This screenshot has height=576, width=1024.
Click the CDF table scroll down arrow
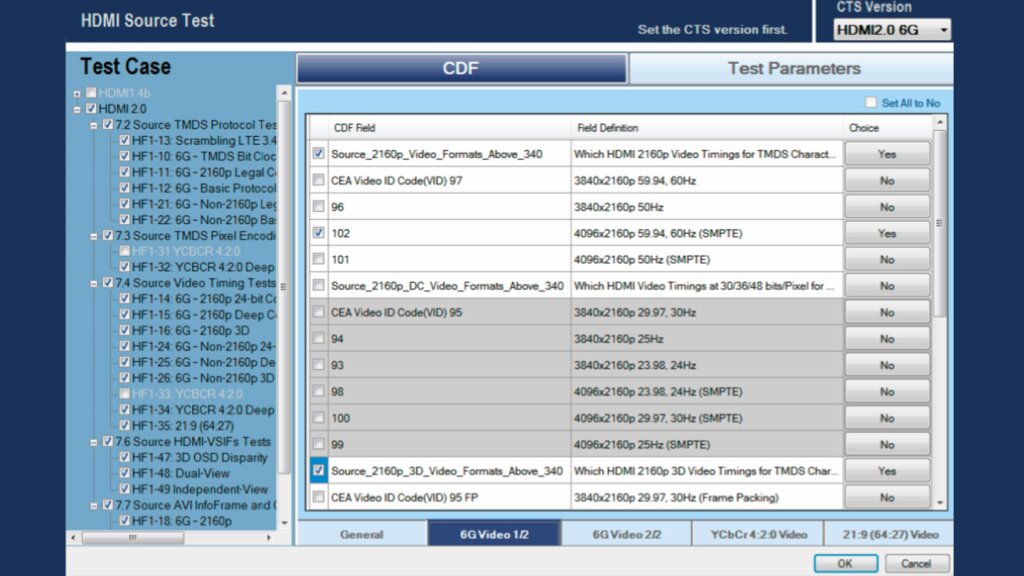tap(940, 503)
